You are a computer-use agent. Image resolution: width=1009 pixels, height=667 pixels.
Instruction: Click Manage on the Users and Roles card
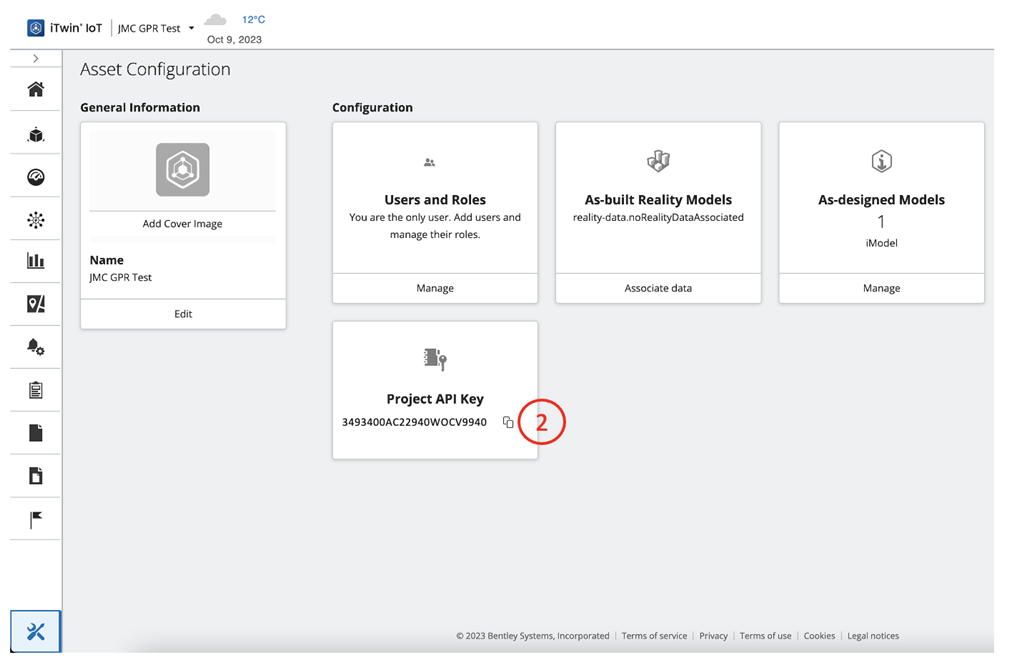(x=435, y=288)
